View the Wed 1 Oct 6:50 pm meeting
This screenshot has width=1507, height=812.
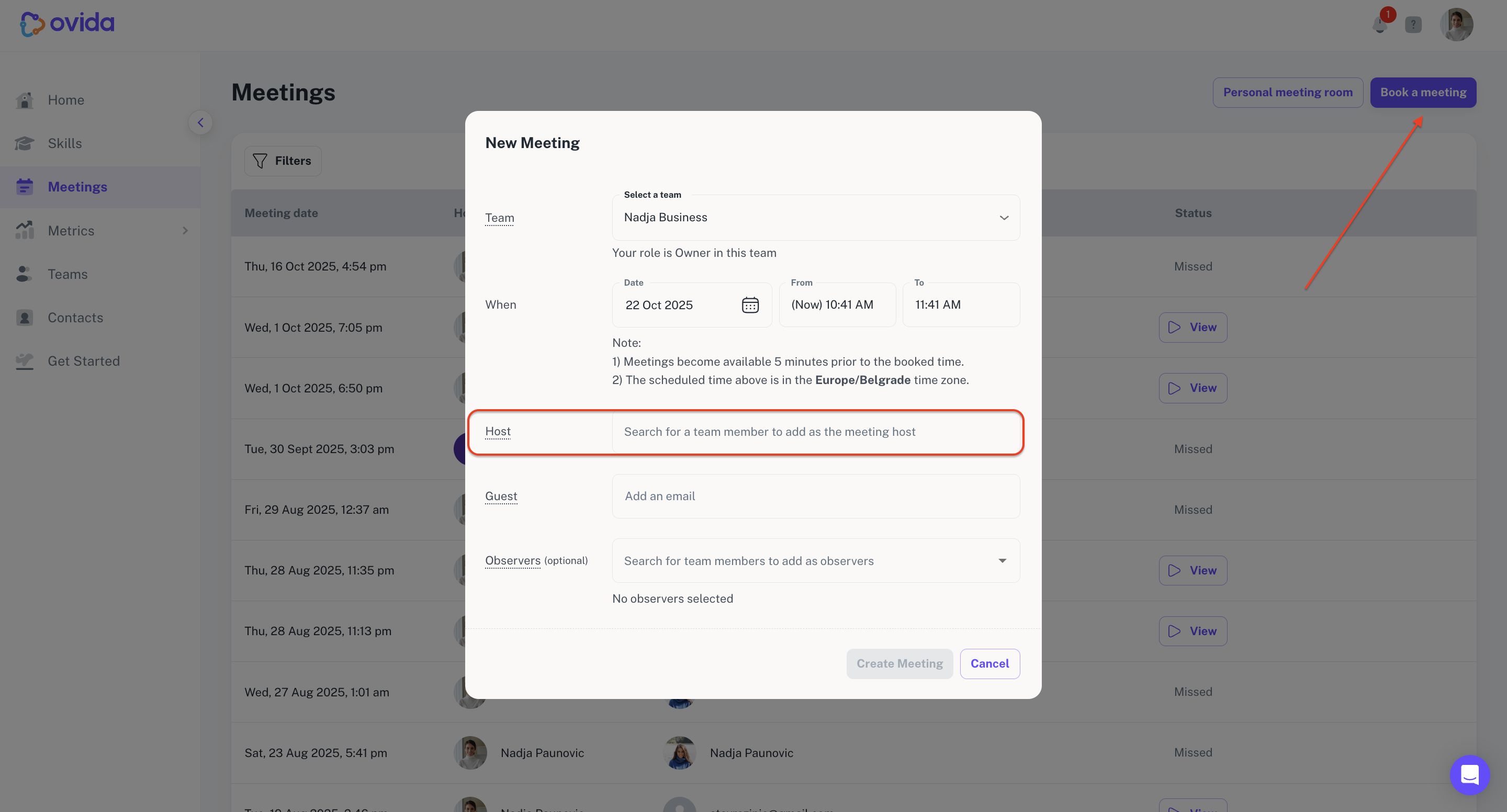[x=1193, y=388]
